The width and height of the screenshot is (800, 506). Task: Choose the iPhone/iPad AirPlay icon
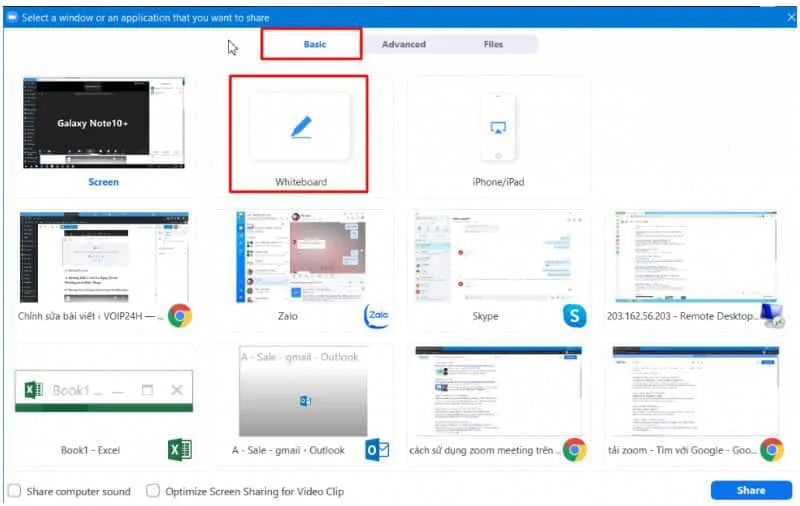pyautogui.click(x=498, y=128)
